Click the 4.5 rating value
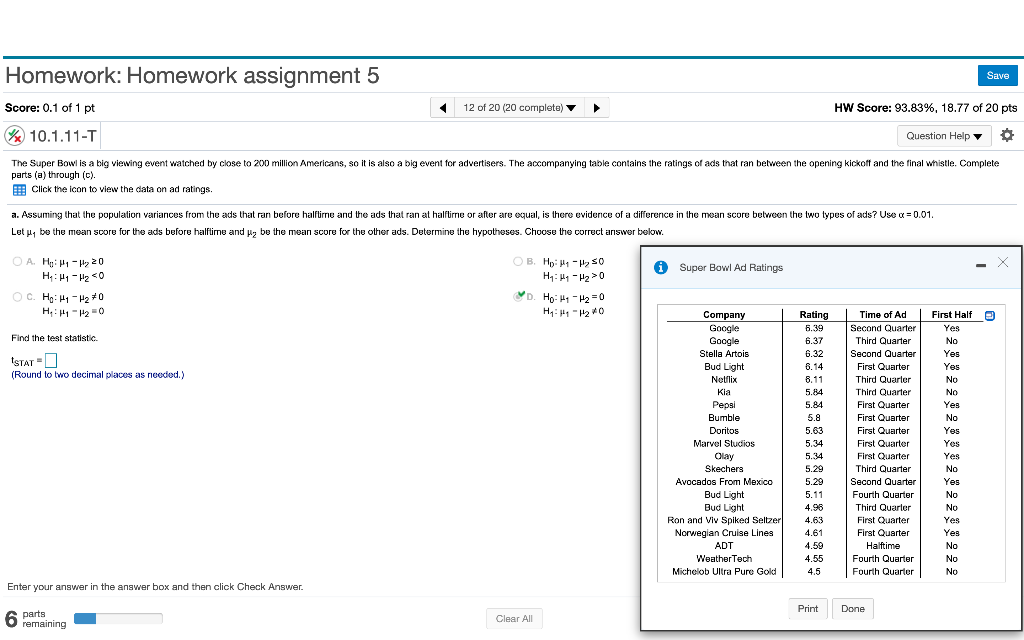The image size is (1024, 640). 814,571
